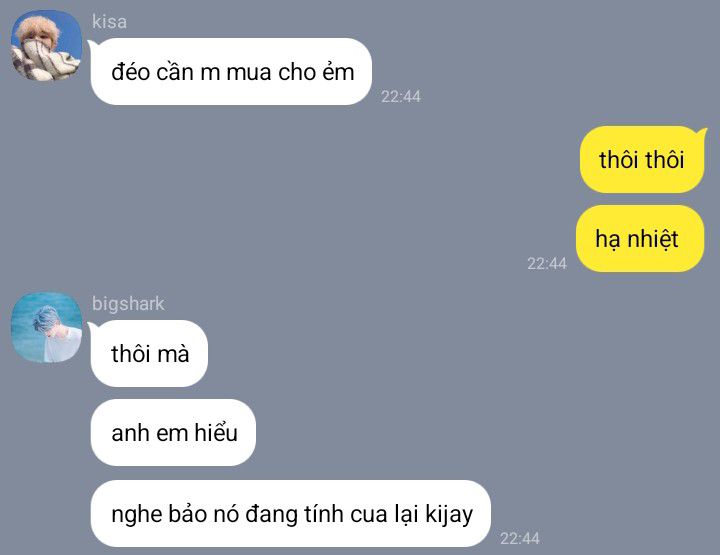The image size is (720, 555).
Task: Click the word "nghe" in the last message
Action: coord(136,515)
